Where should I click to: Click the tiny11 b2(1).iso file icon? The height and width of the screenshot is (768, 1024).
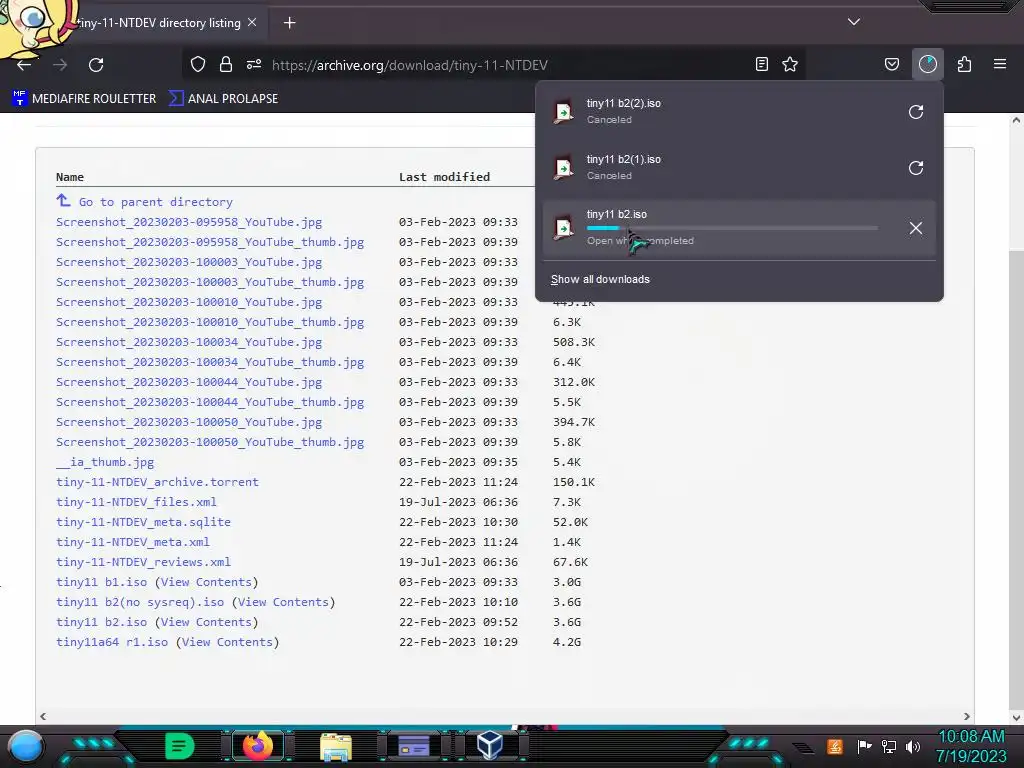pyautogui.click(x=564, y=168)
